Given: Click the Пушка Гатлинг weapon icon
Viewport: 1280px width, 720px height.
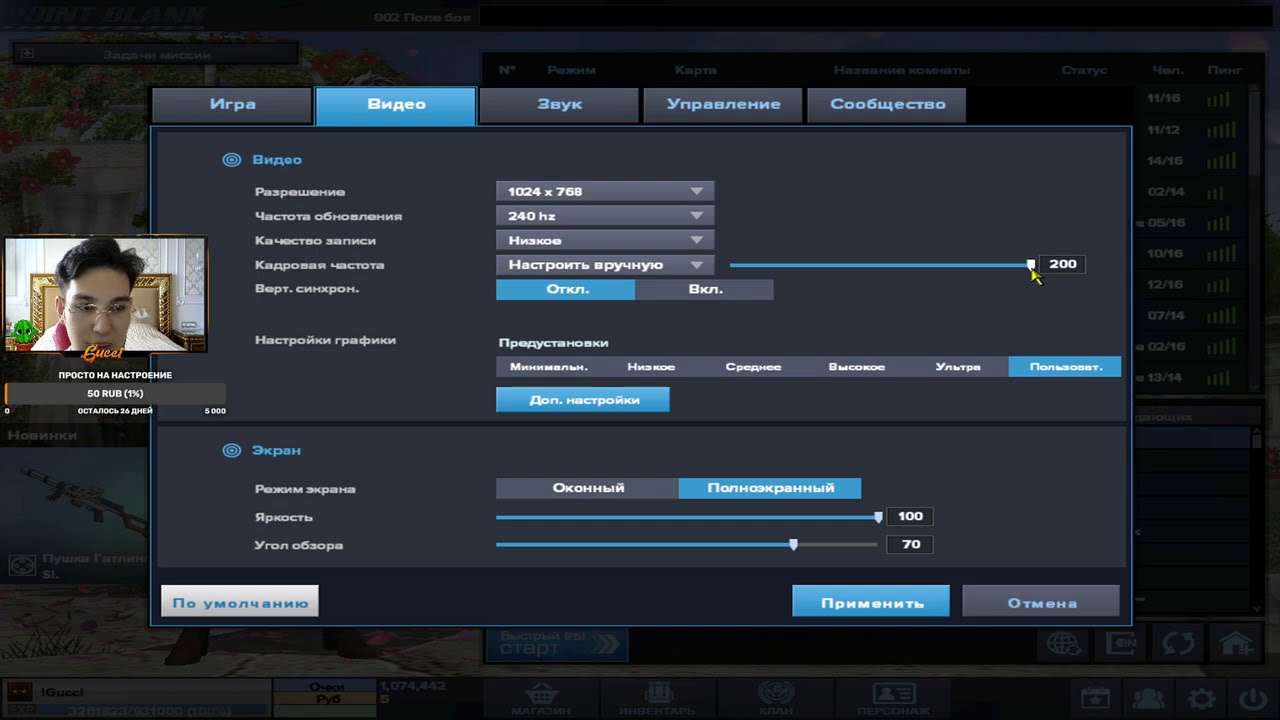Looking at the screenshot, I should pyautogui.click(x=22, y=567).
